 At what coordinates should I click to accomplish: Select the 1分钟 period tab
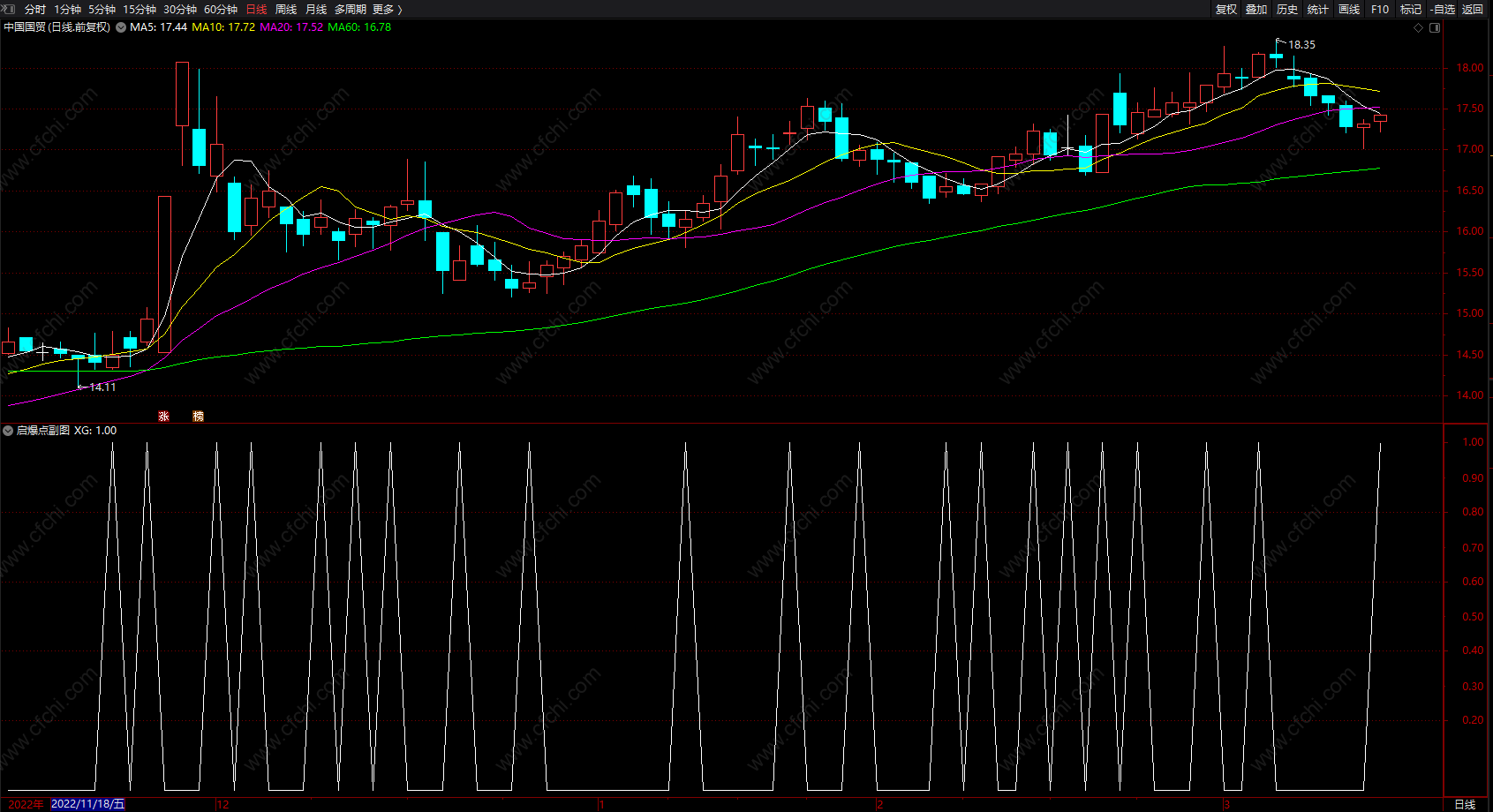pyautogui.click(x=67, y=9)
